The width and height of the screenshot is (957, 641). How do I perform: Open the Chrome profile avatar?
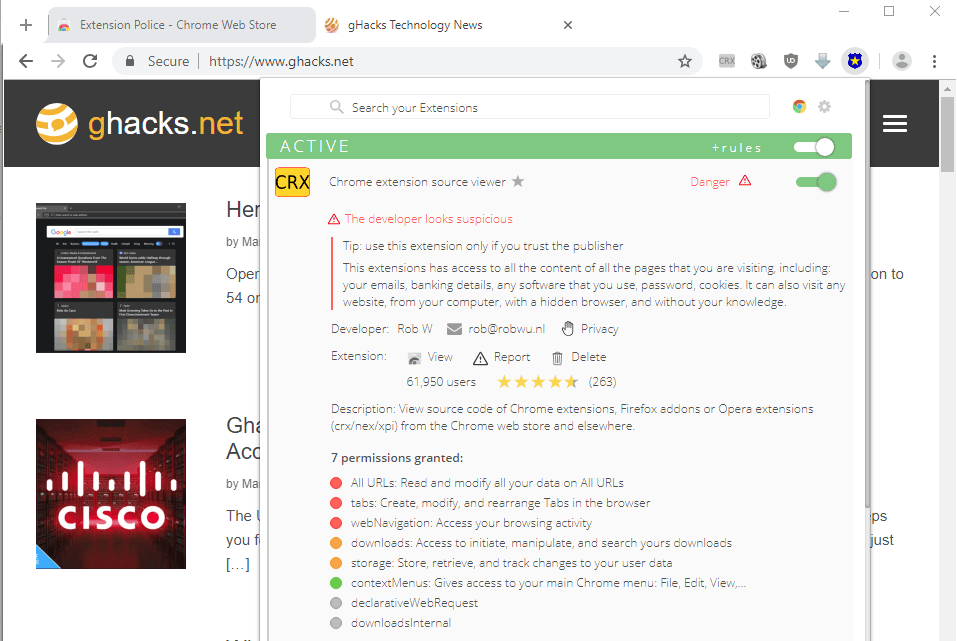click(x=901, y=61)
